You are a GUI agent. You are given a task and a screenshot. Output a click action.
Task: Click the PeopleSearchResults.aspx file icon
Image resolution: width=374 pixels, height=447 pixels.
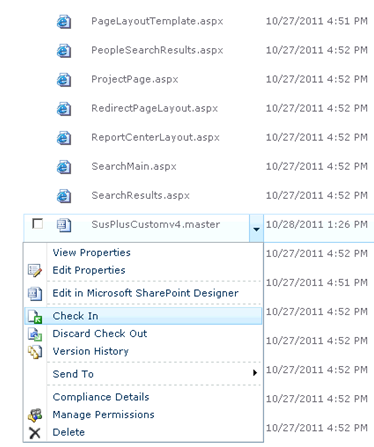pos(64,51)
